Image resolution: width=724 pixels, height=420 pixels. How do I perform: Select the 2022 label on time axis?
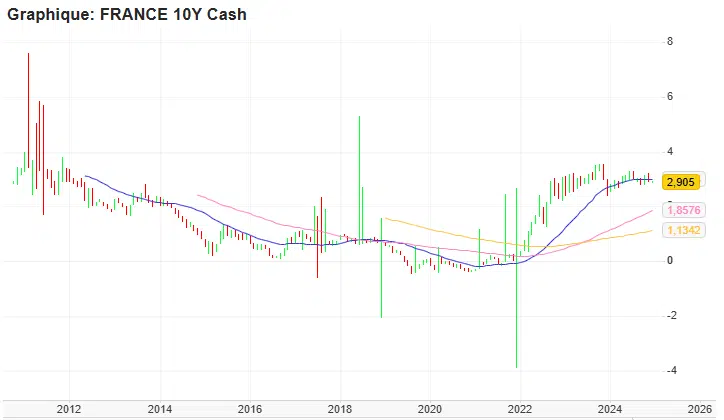click(520, 409)
